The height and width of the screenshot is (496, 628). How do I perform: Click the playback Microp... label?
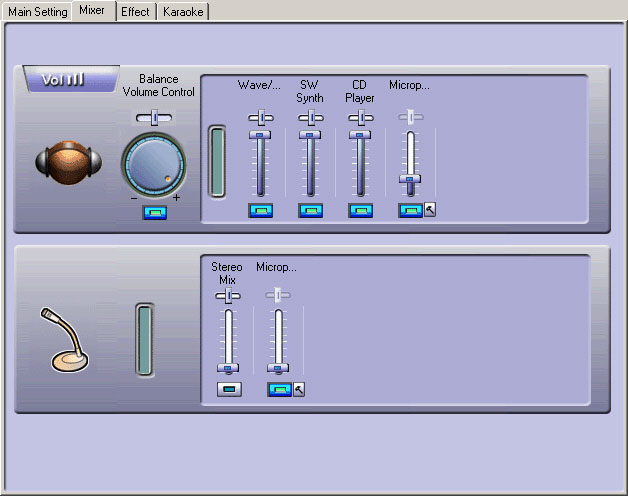pyautogui.click(x=409, y=85)
